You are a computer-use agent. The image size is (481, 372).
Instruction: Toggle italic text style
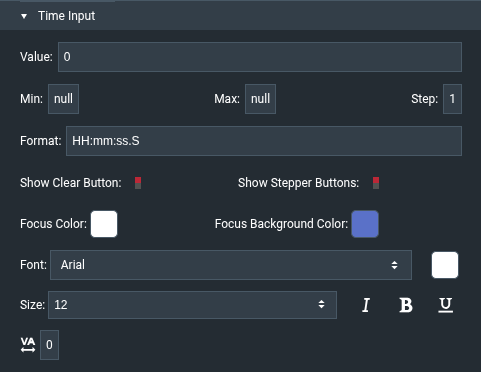tap(366, 305)
